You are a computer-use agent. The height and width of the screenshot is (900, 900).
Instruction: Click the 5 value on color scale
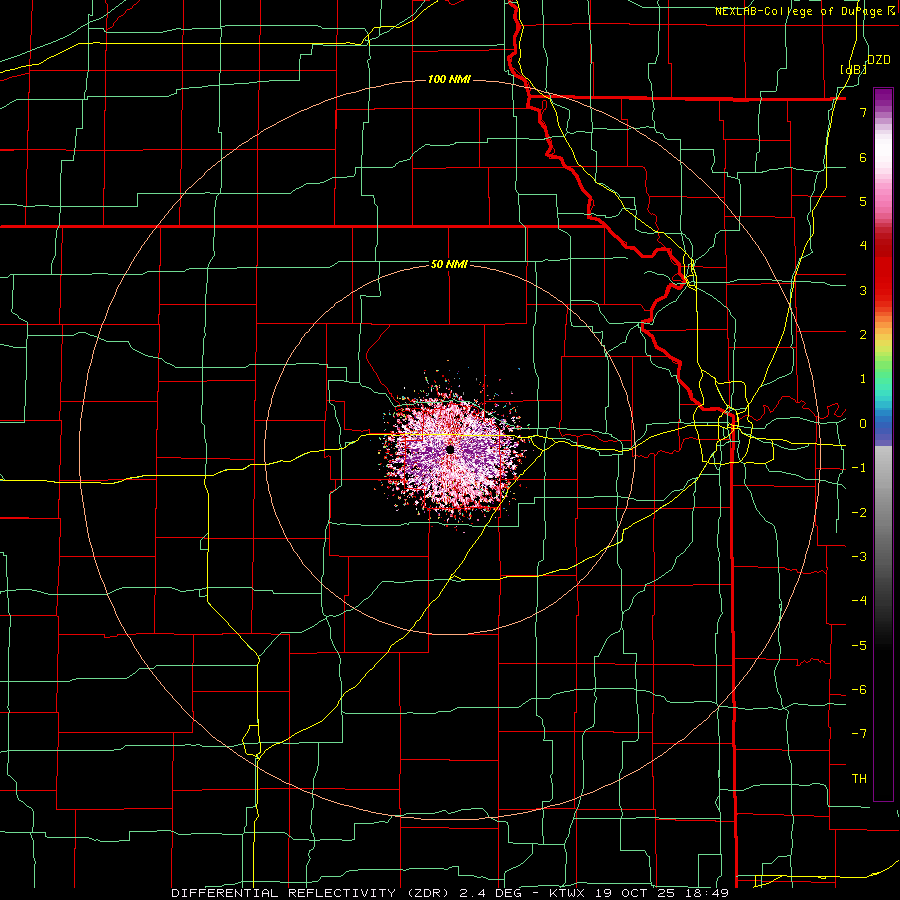point(863,201)
